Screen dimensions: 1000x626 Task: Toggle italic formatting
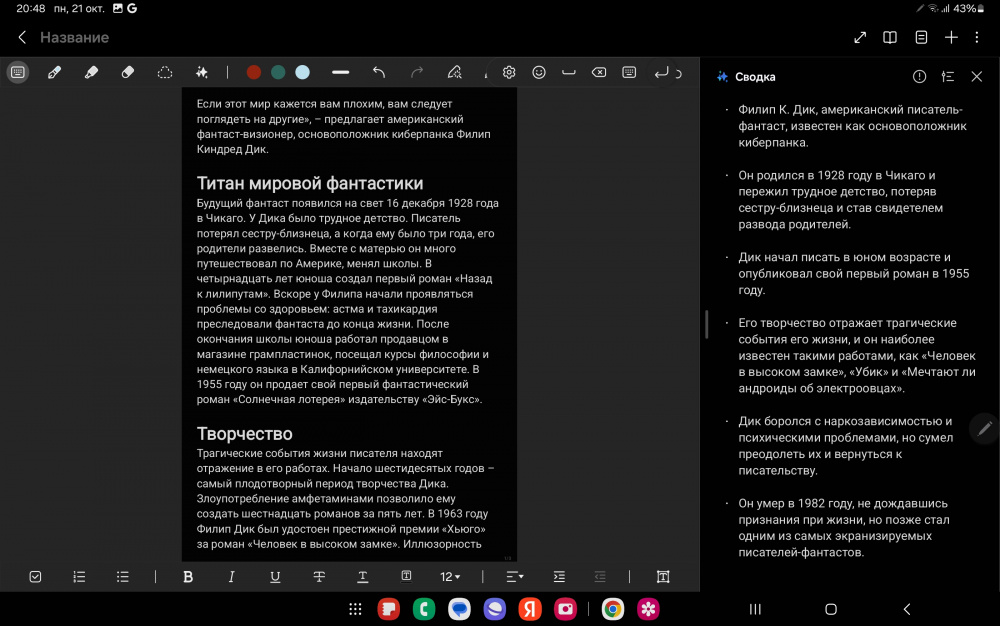tap(232, 577)
